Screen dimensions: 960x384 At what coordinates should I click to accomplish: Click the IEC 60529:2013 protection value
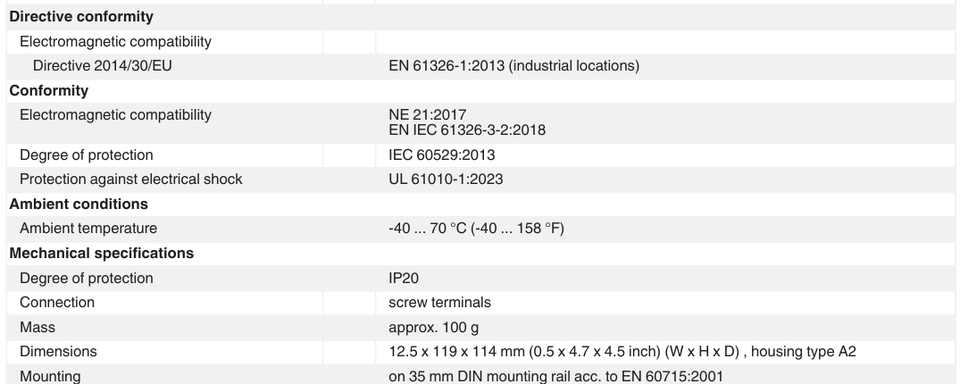[x=441, y=155]
